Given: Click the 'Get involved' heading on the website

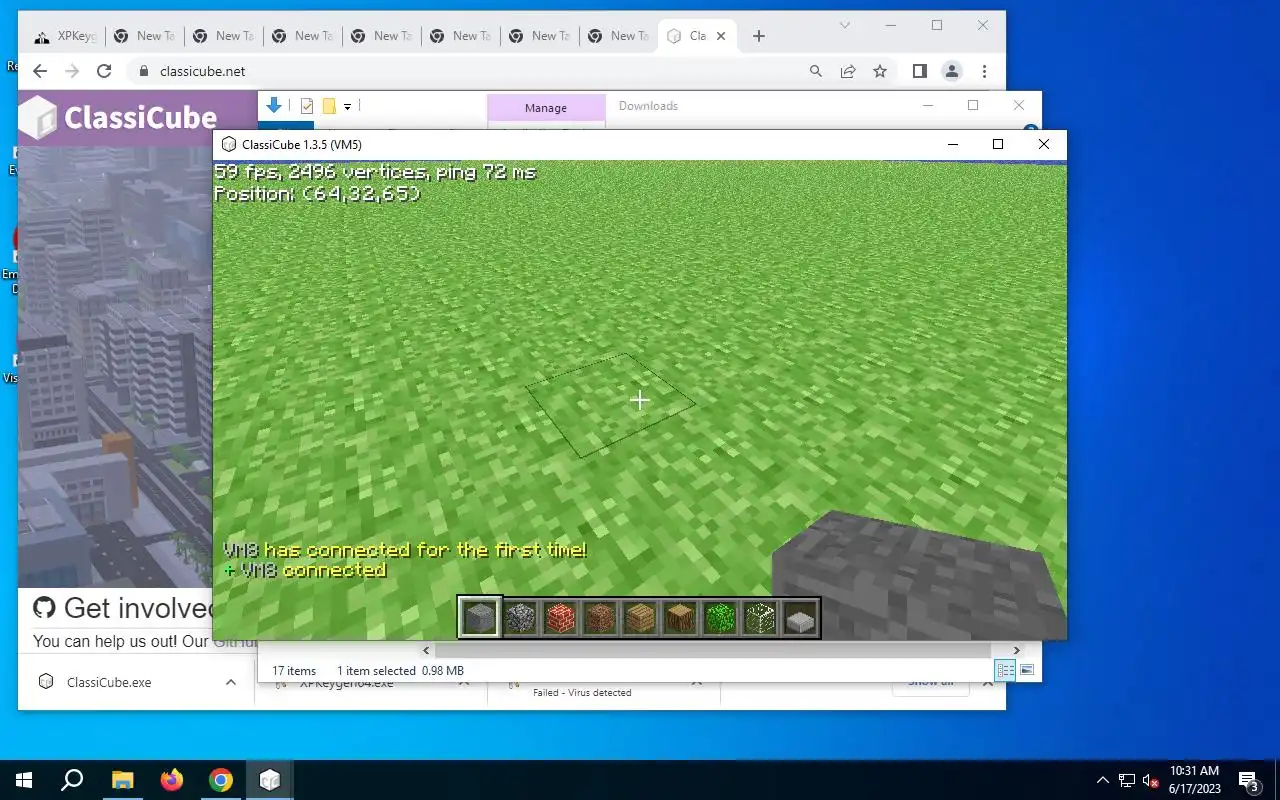Looking at the screenshot, I should pyautogui.click(x=140, y=608).
